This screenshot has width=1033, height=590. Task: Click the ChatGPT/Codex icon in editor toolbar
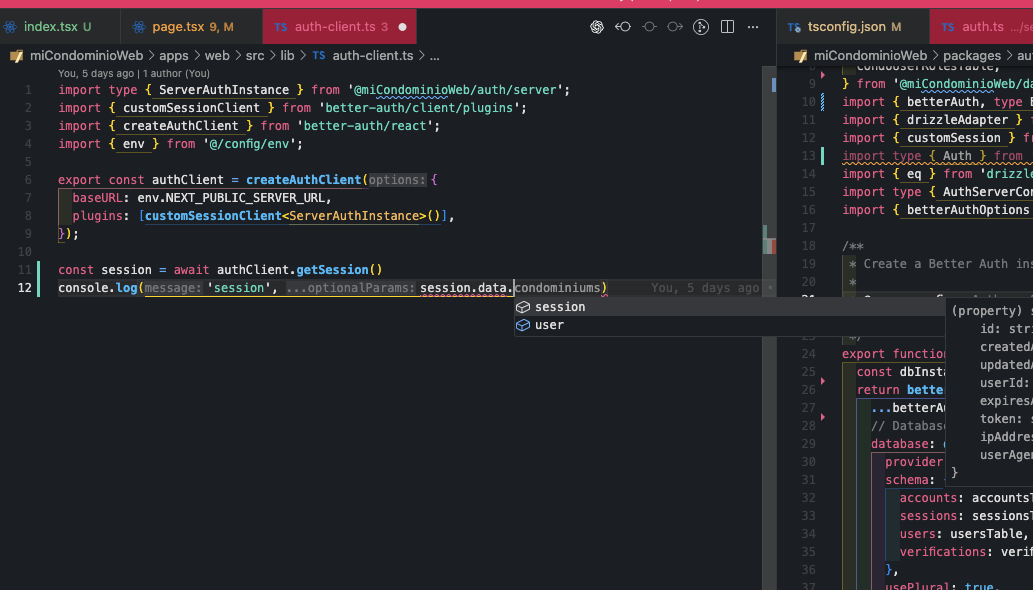coord(597,27)
